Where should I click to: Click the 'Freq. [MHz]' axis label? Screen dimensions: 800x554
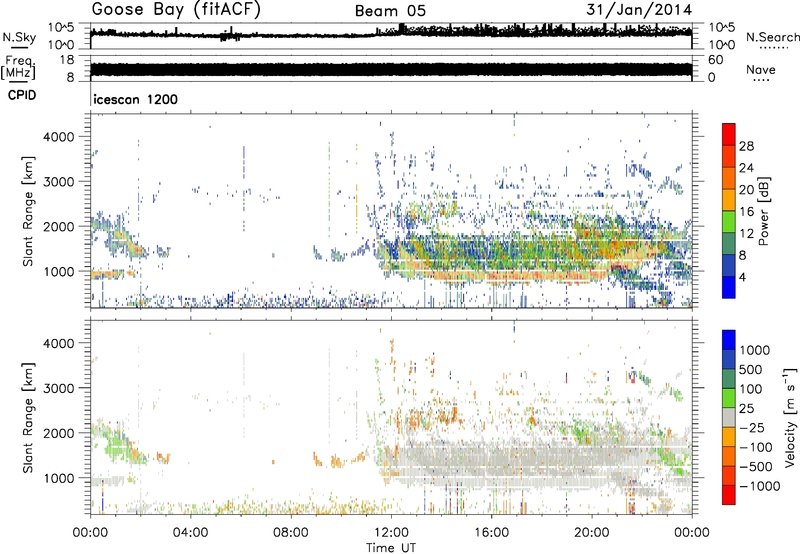[x=18, y=68]
